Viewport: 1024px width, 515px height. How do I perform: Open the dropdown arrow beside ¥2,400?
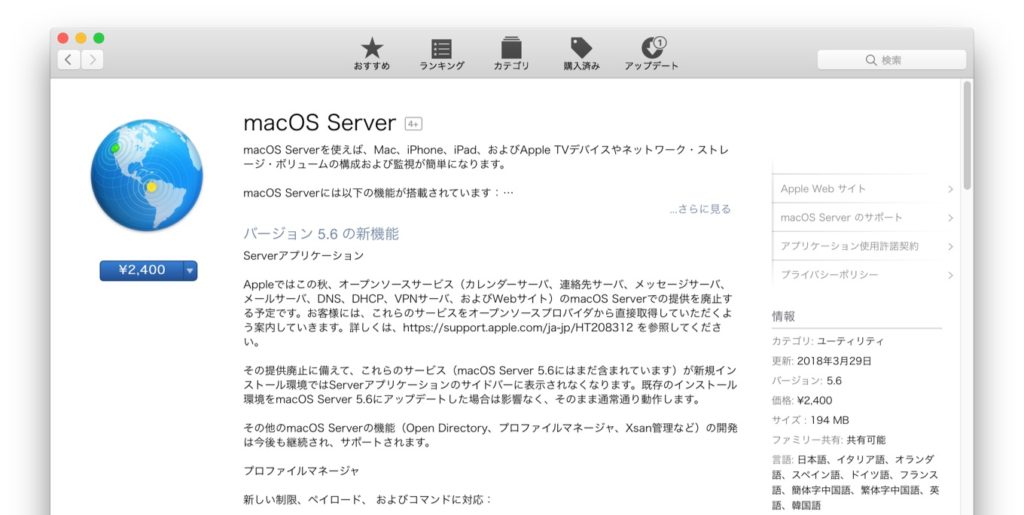tap(190, 270)
